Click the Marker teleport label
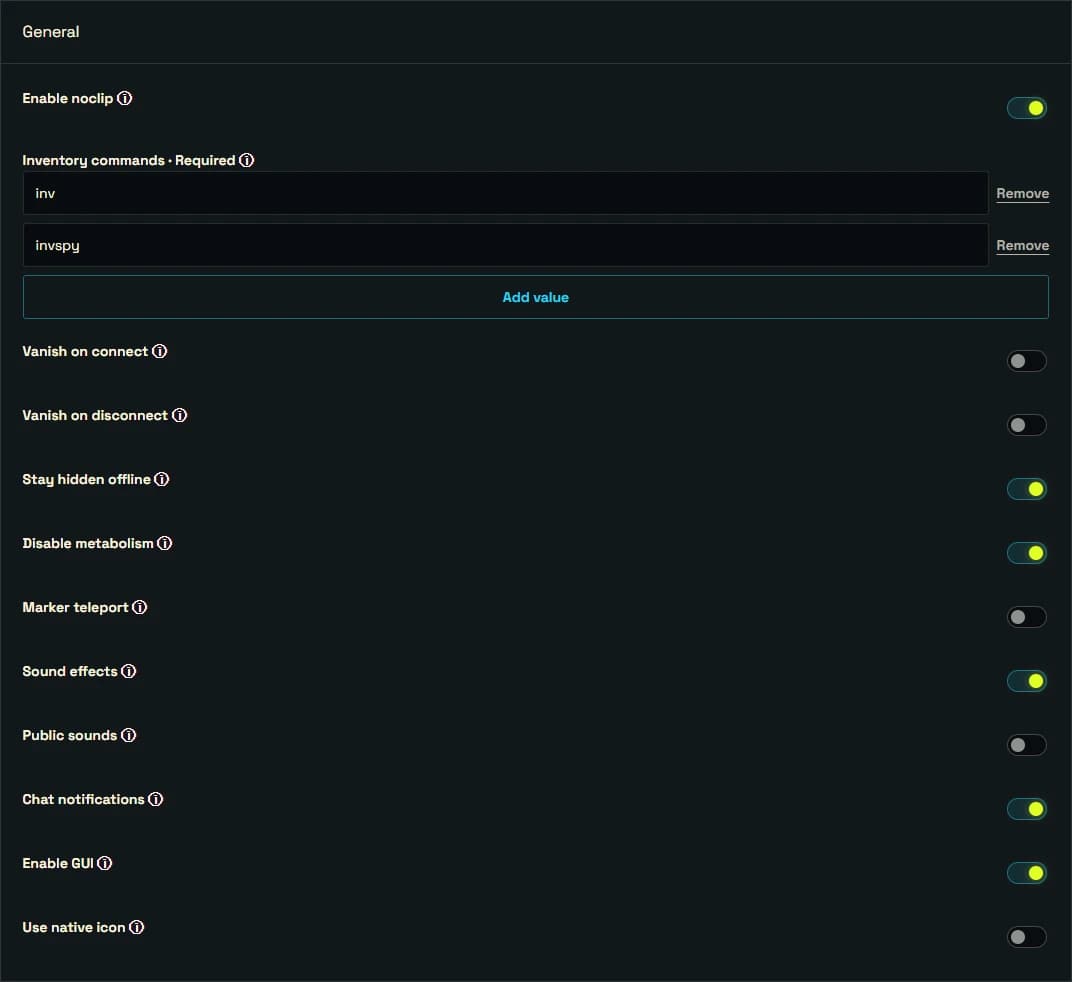 tap(75, 608)
